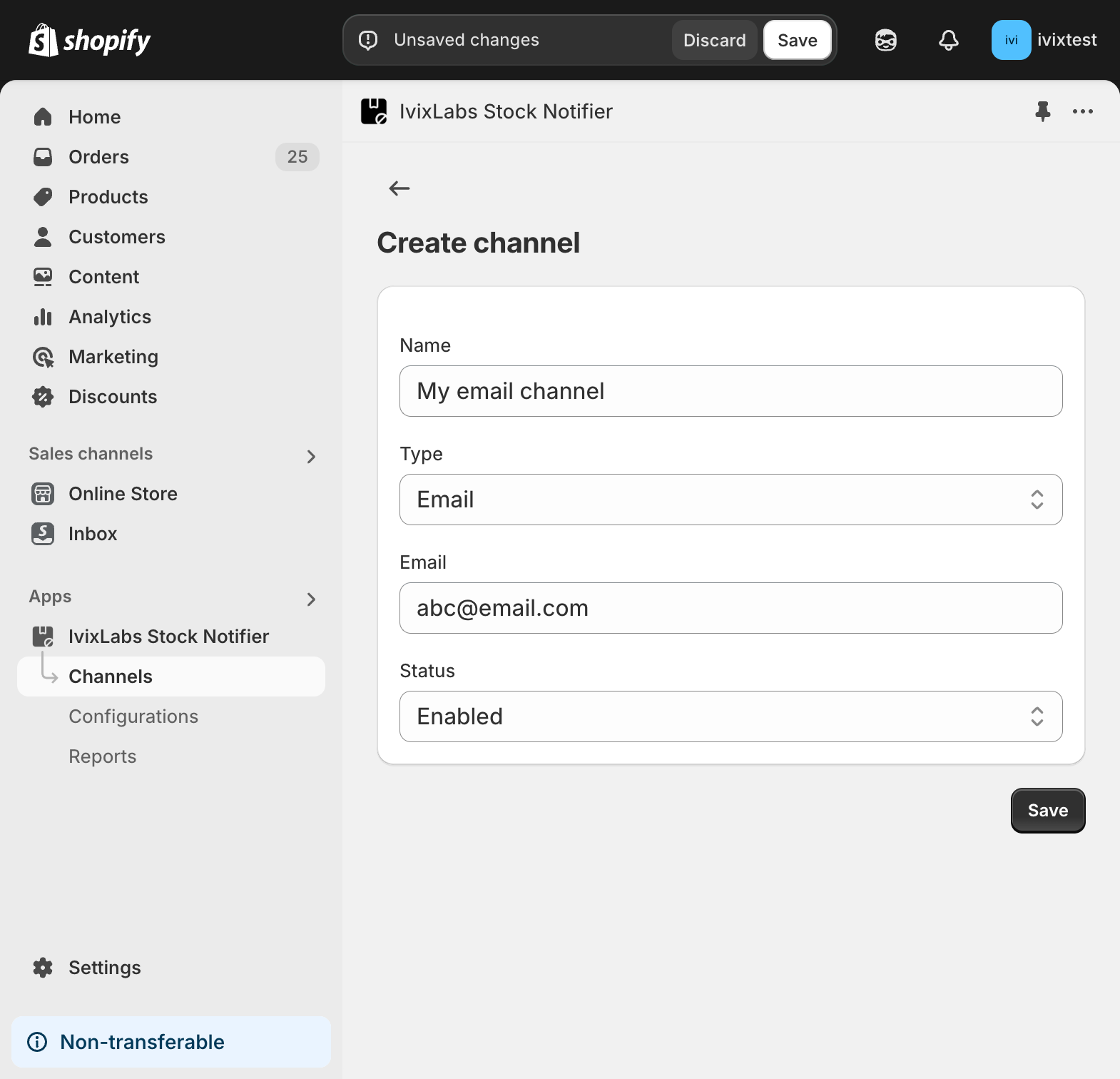Open the Status dropdown showing Enabled

(731, 716)
